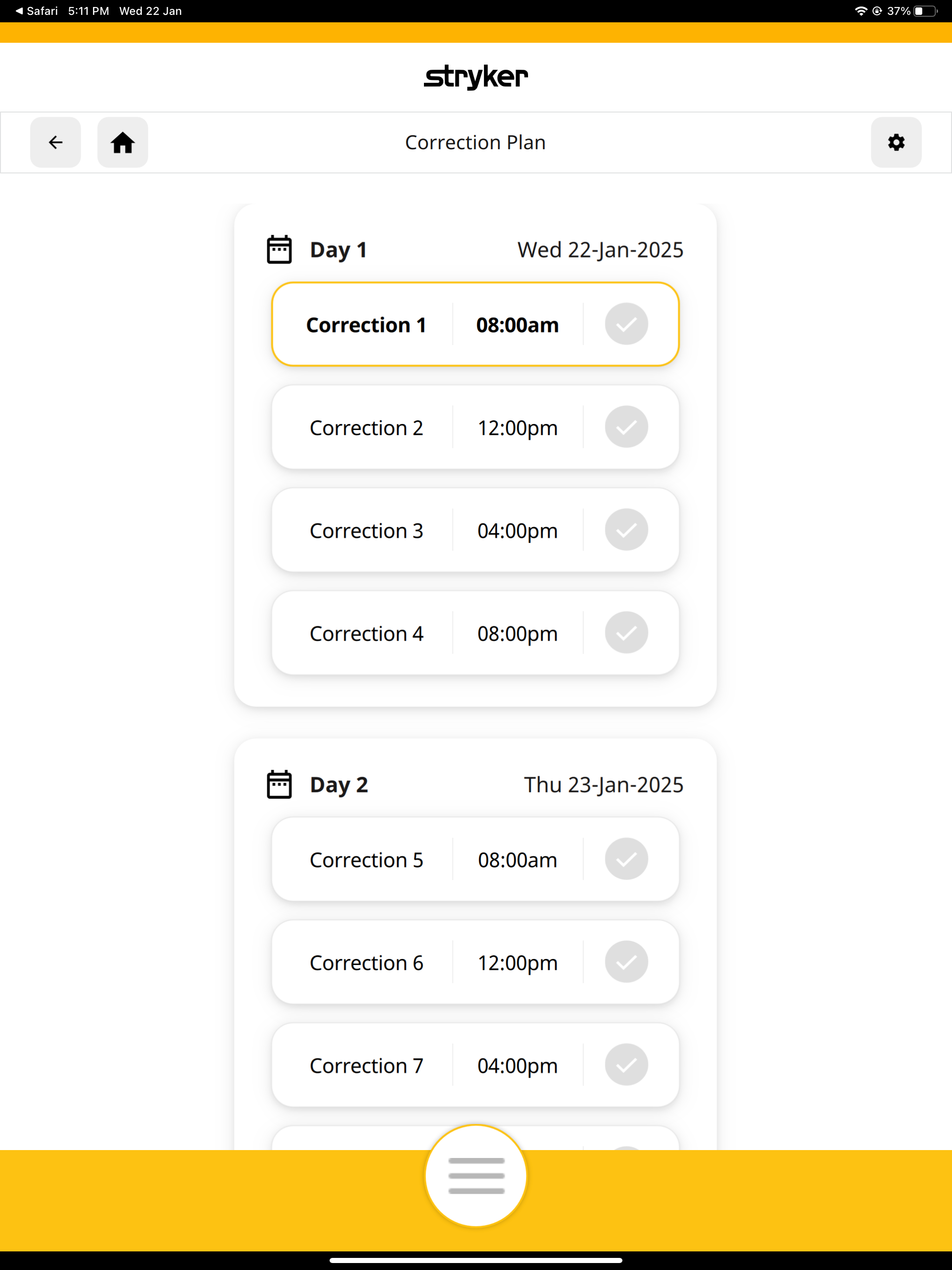
Task: Tap the 04:00pm time for Correction 3
Action: 517,531
